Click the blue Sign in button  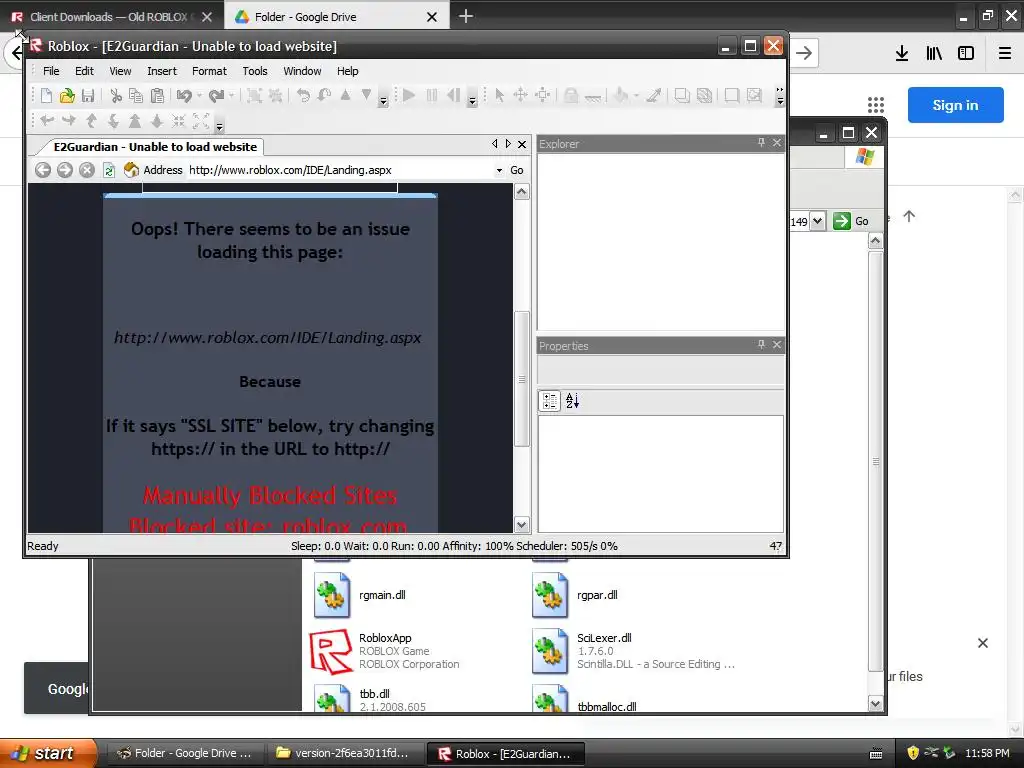point(955,105)
